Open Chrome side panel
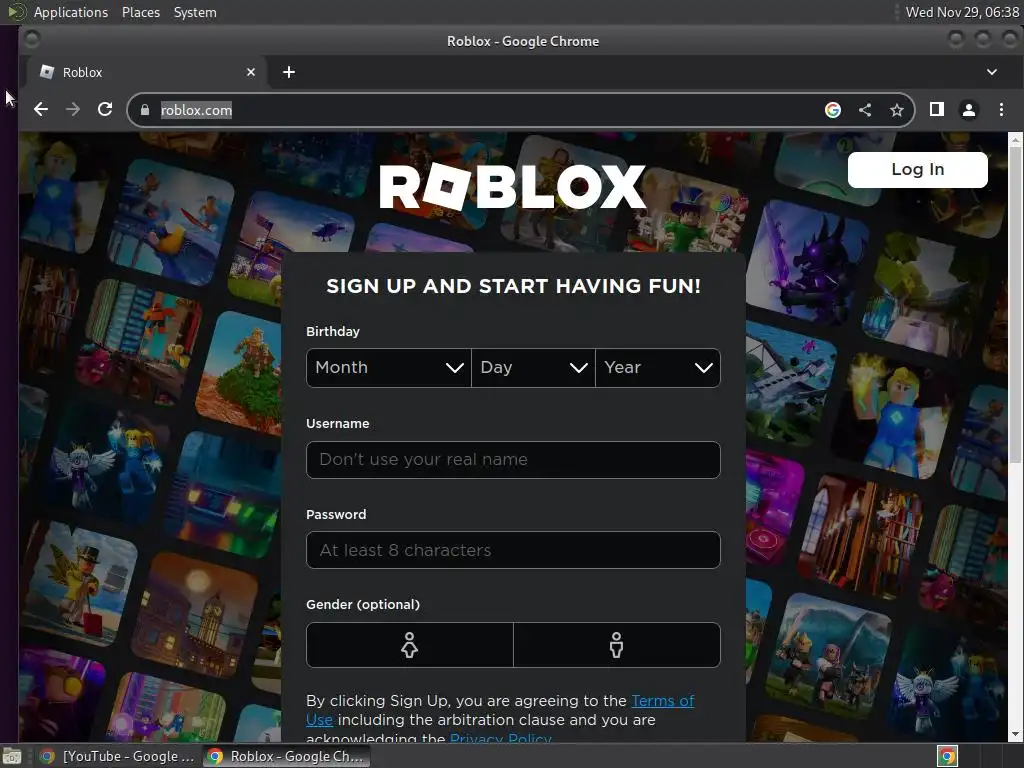The image size is (1024, 768). (x=936, y=110)
